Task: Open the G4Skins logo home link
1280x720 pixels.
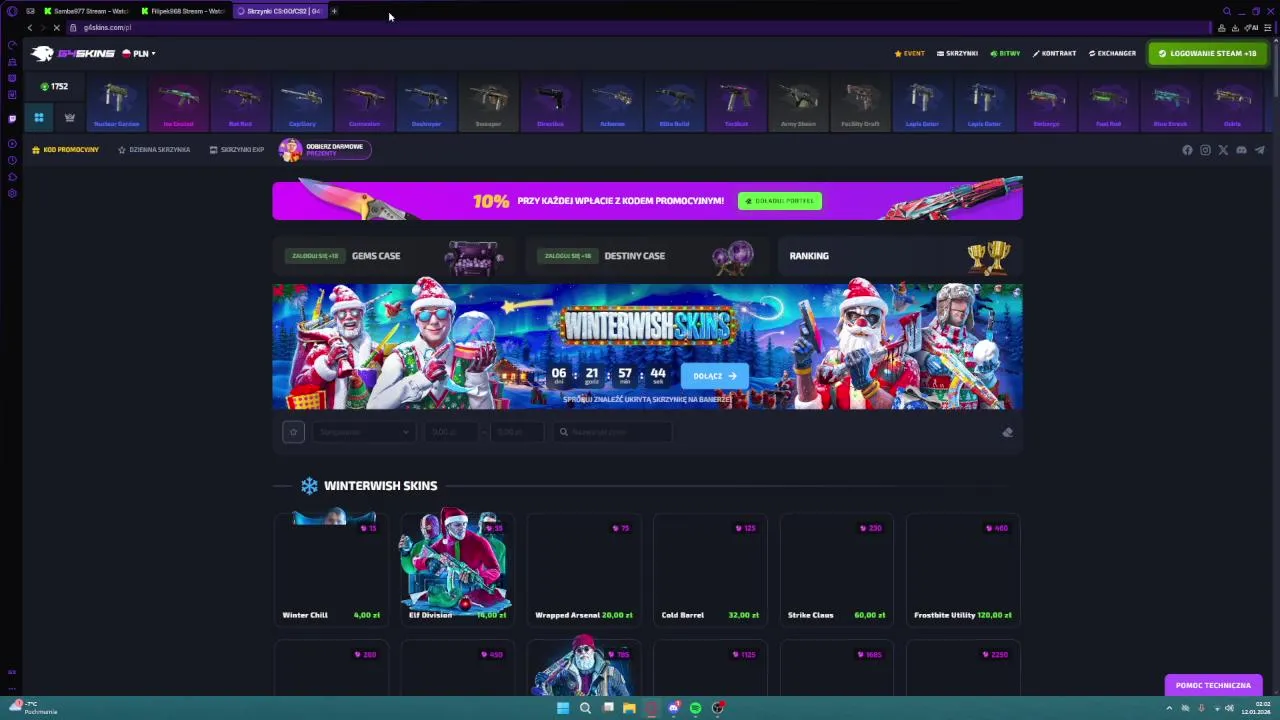Action: point(73,53)
